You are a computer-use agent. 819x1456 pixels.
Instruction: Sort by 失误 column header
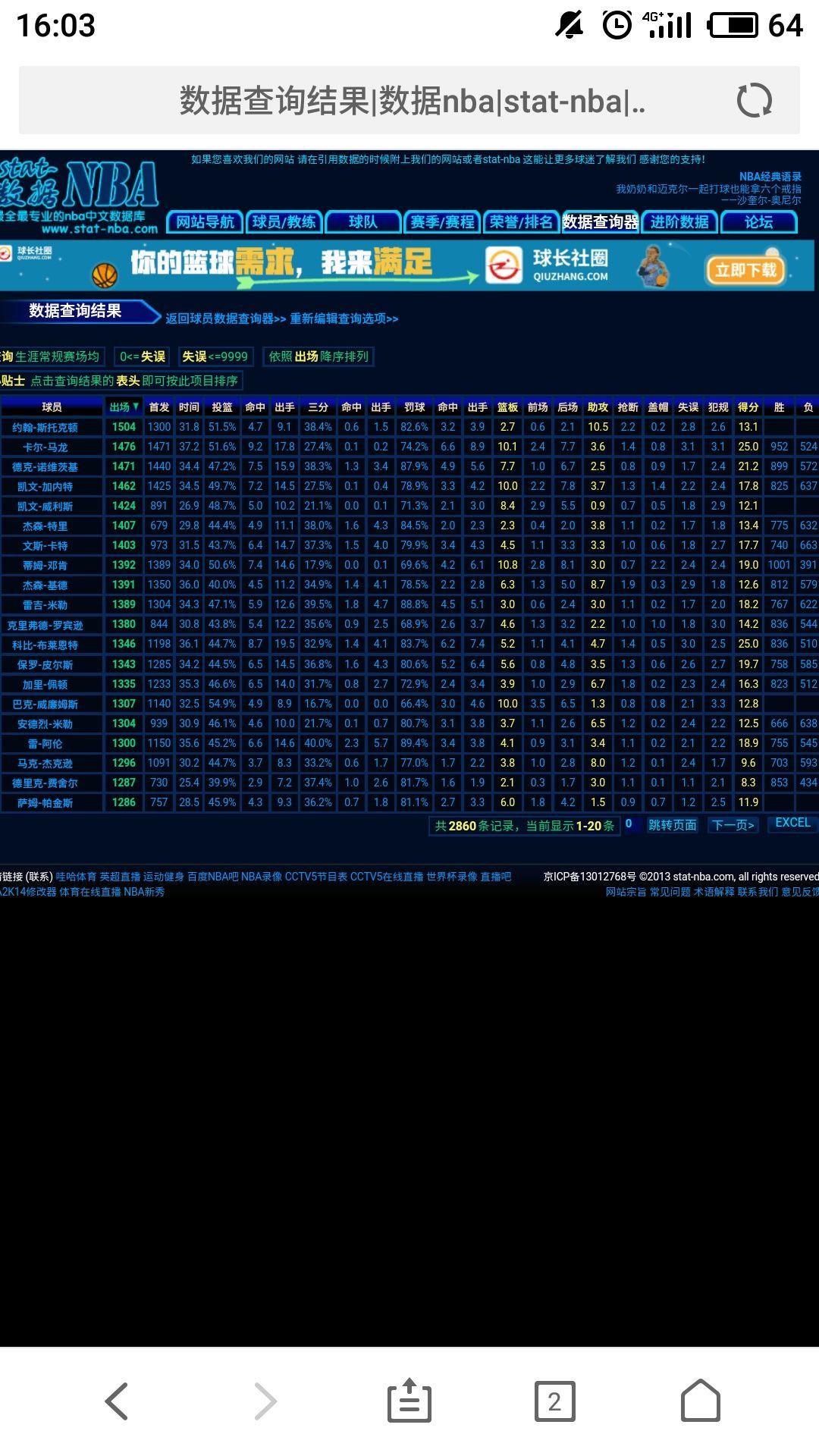(688, 407)
